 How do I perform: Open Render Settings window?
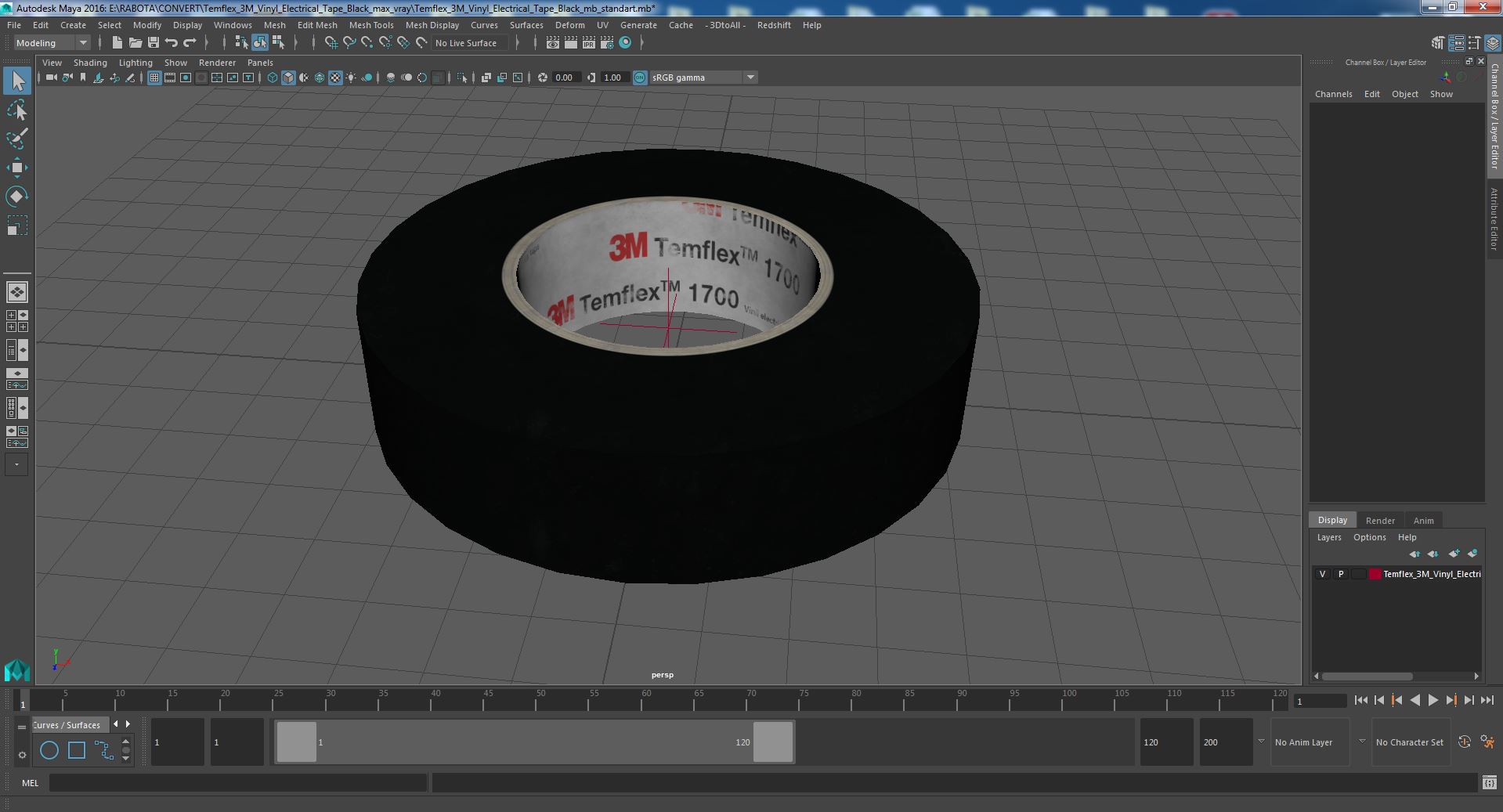click(607, 43)
